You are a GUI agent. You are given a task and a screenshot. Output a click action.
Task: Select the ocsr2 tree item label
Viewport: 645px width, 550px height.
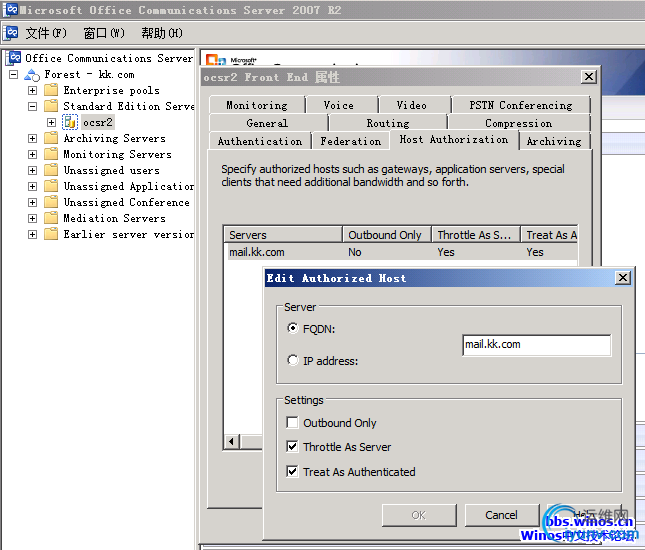98,122
